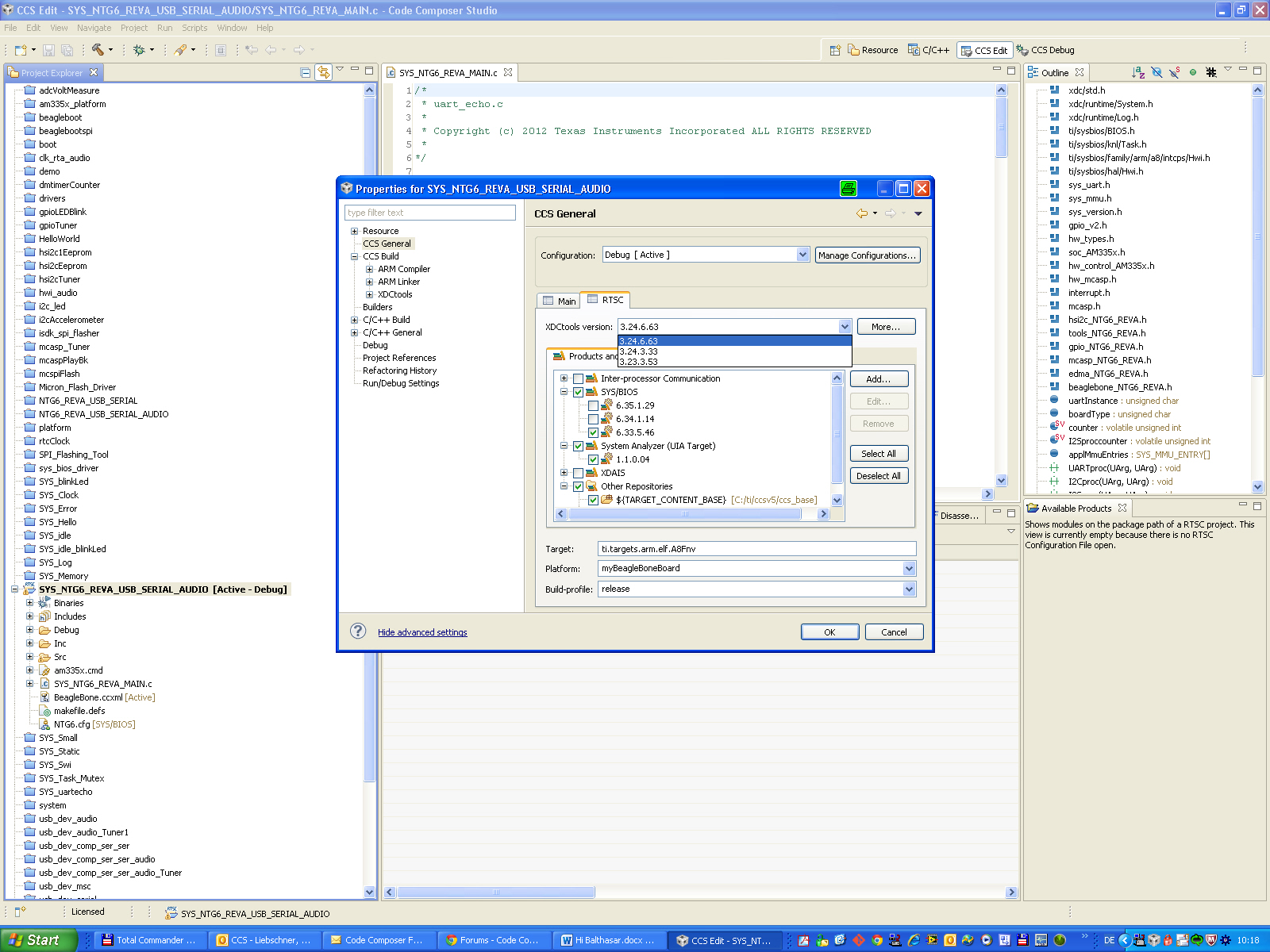This screenshot has width=1270, height=952.
Task: Click the products list horizontal scrollbar
Action: [684, 513]
